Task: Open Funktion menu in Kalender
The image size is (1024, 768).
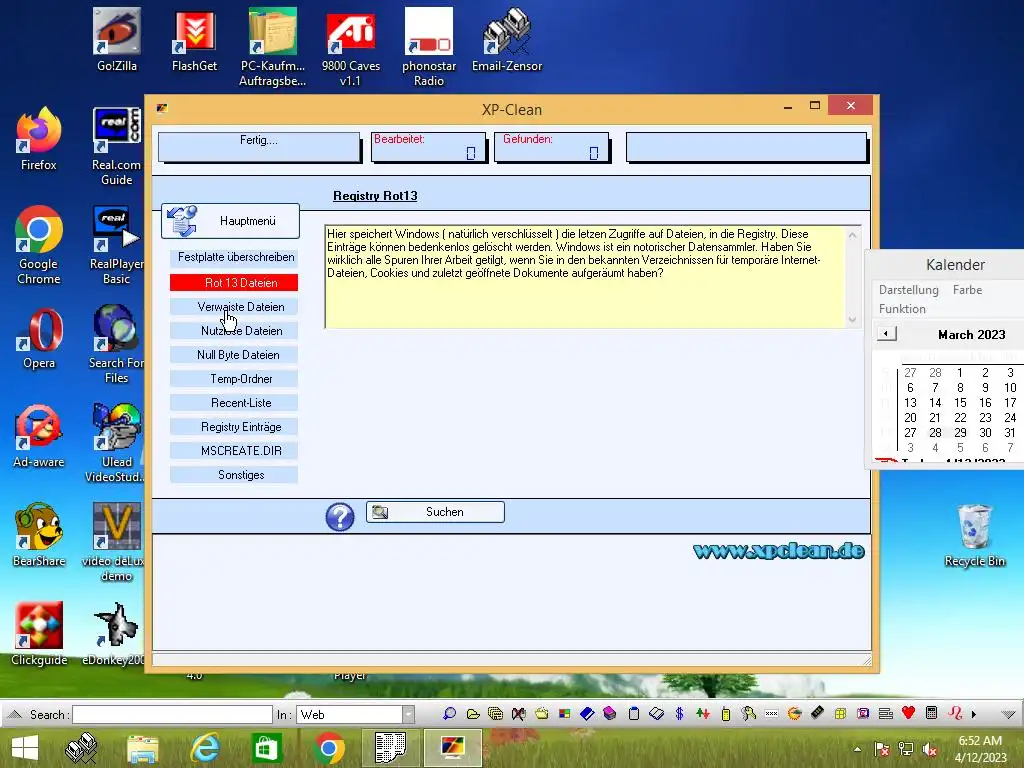Action: click(902, 309)
